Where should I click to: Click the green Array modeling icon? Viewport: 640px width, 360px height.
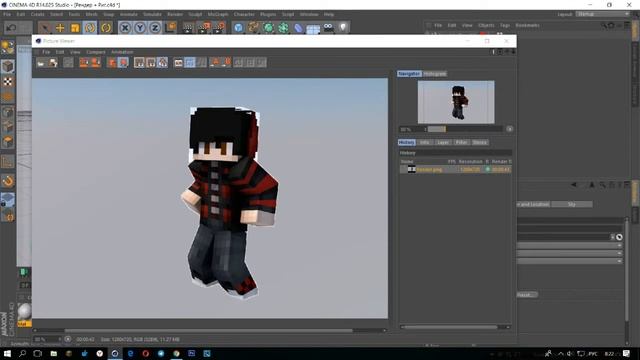coord(283,28)
